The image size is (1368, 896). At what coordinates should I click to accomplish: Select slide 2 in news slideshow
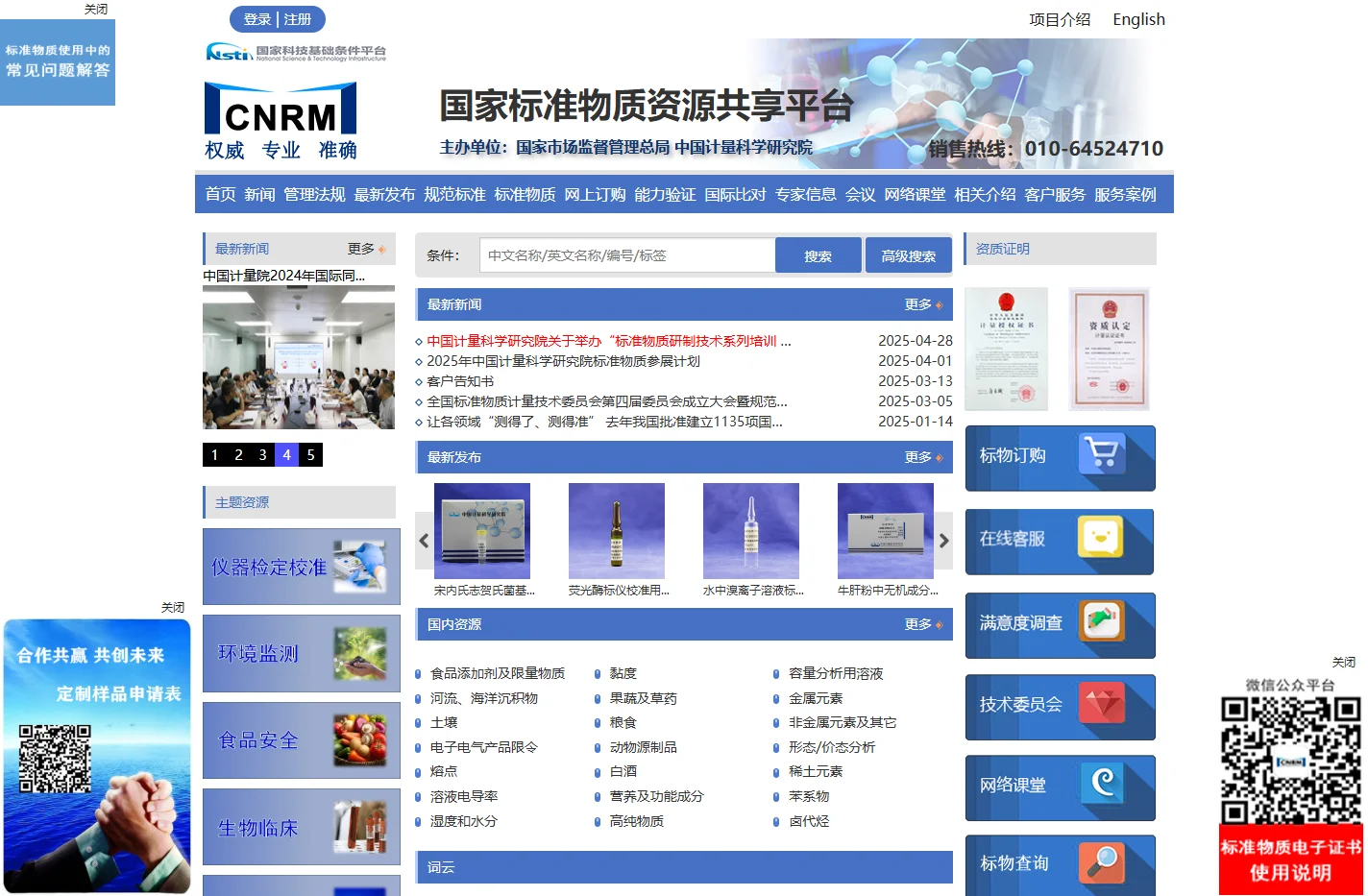(238, 454)
